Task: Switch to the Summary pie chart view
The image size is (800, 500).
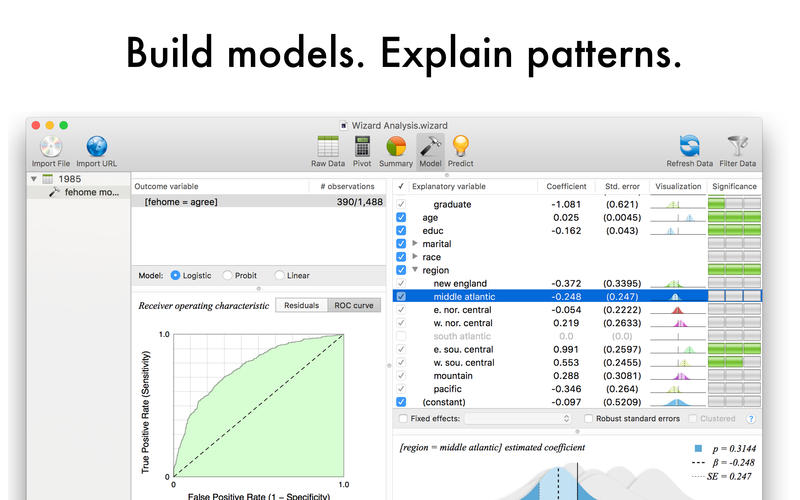Action: [396, 147]
